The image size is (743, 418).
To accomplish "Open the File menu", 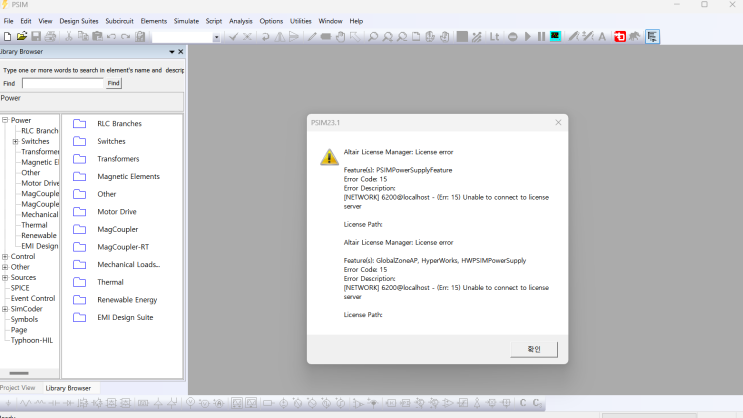I will coord(9,21).
